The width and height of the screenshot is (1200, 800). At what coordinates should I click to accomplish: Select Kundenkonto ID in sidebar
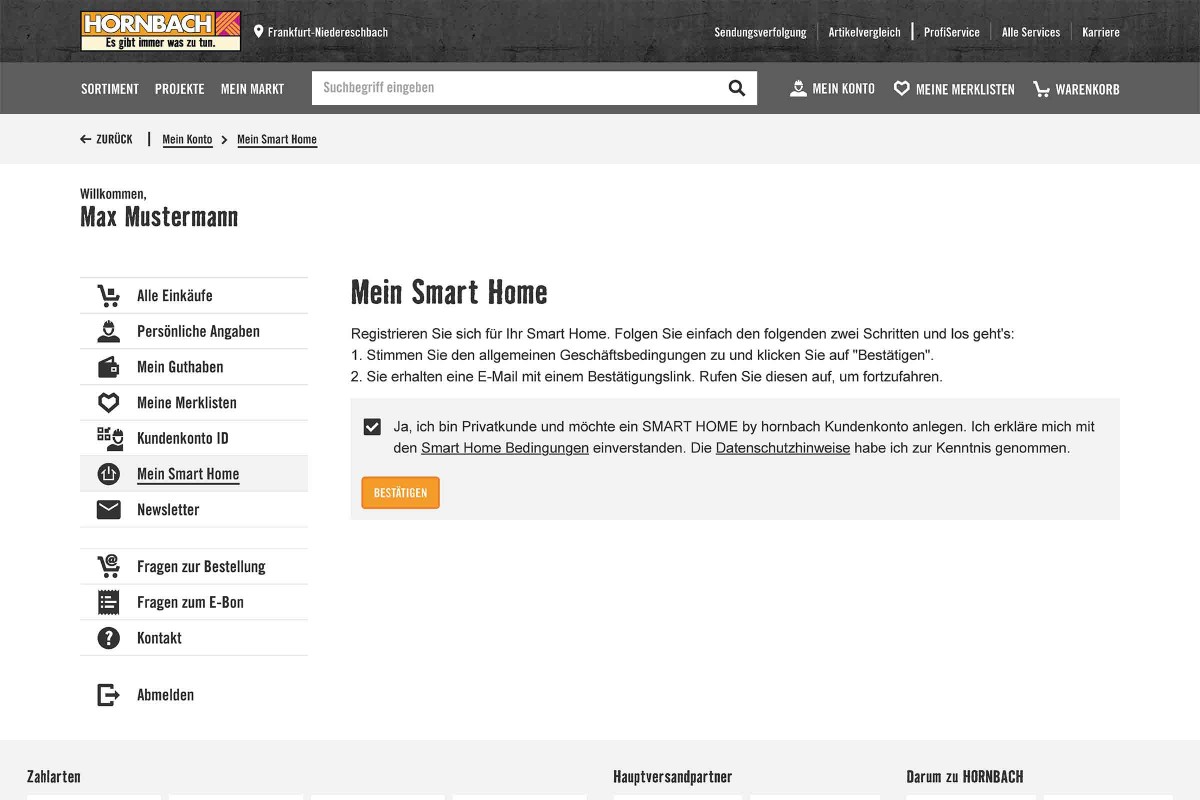pos(194,438)
